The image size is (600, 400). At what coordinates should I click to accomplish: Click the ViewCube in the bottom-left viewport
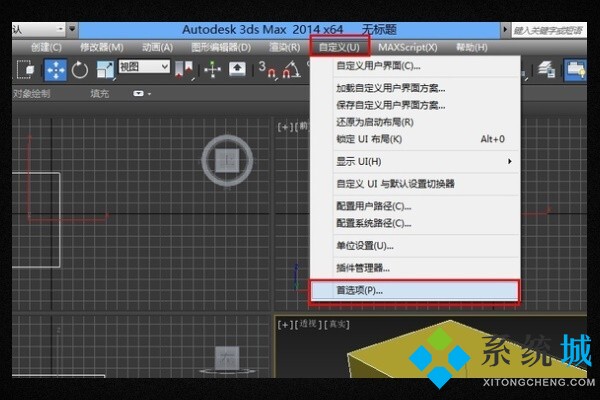click(x=227, y=360)
